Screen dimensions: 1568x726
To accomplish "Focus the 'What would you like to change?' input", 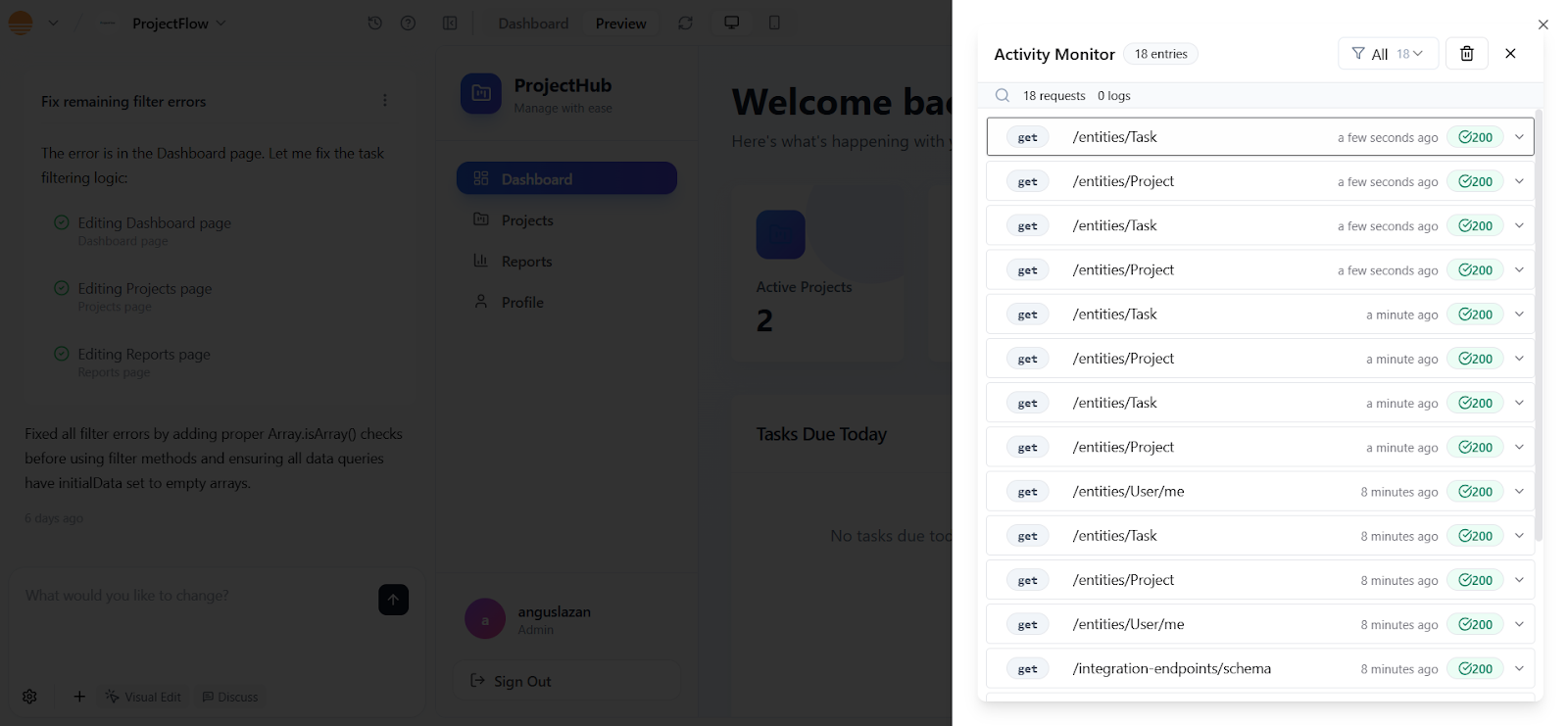I will 196,595.
